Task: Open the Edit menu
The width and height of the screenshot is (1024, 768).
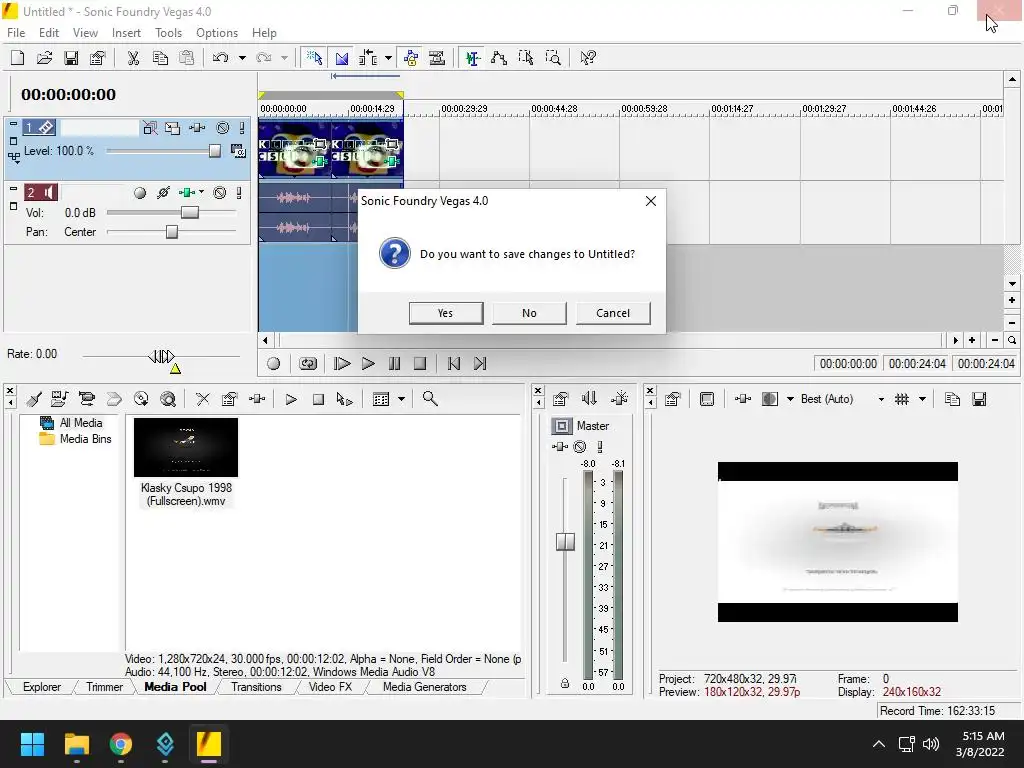Action: tap(49, 33)
